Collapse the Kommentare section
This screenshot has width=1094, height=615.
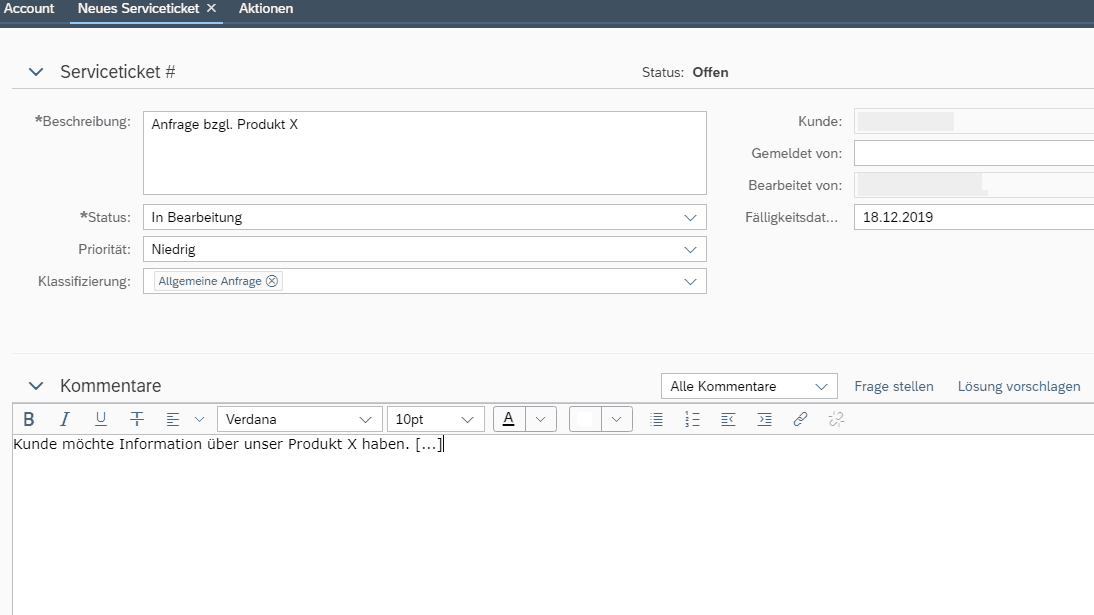point(36,386)
